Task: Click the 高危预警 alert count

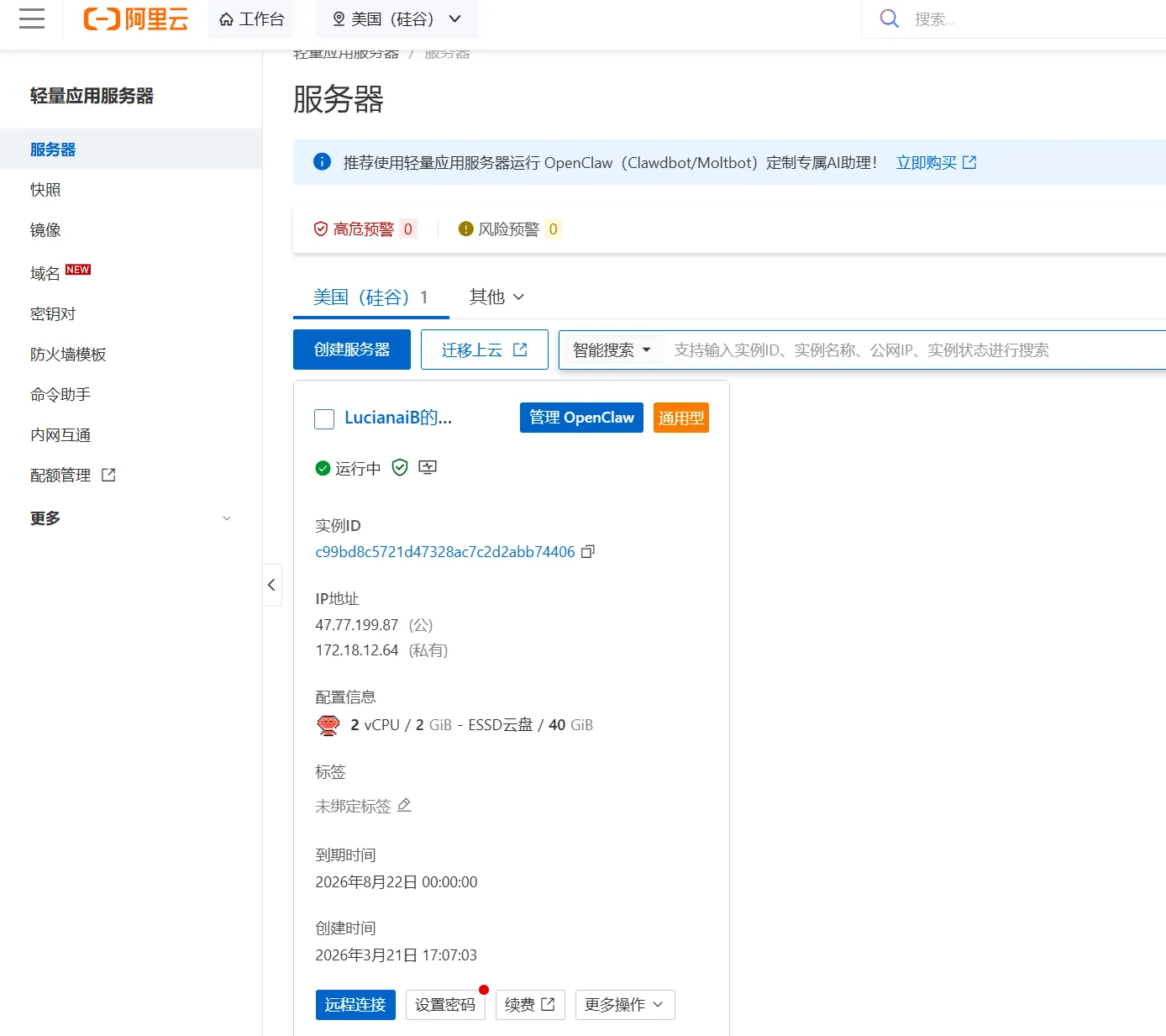Action: pos(408,229)
